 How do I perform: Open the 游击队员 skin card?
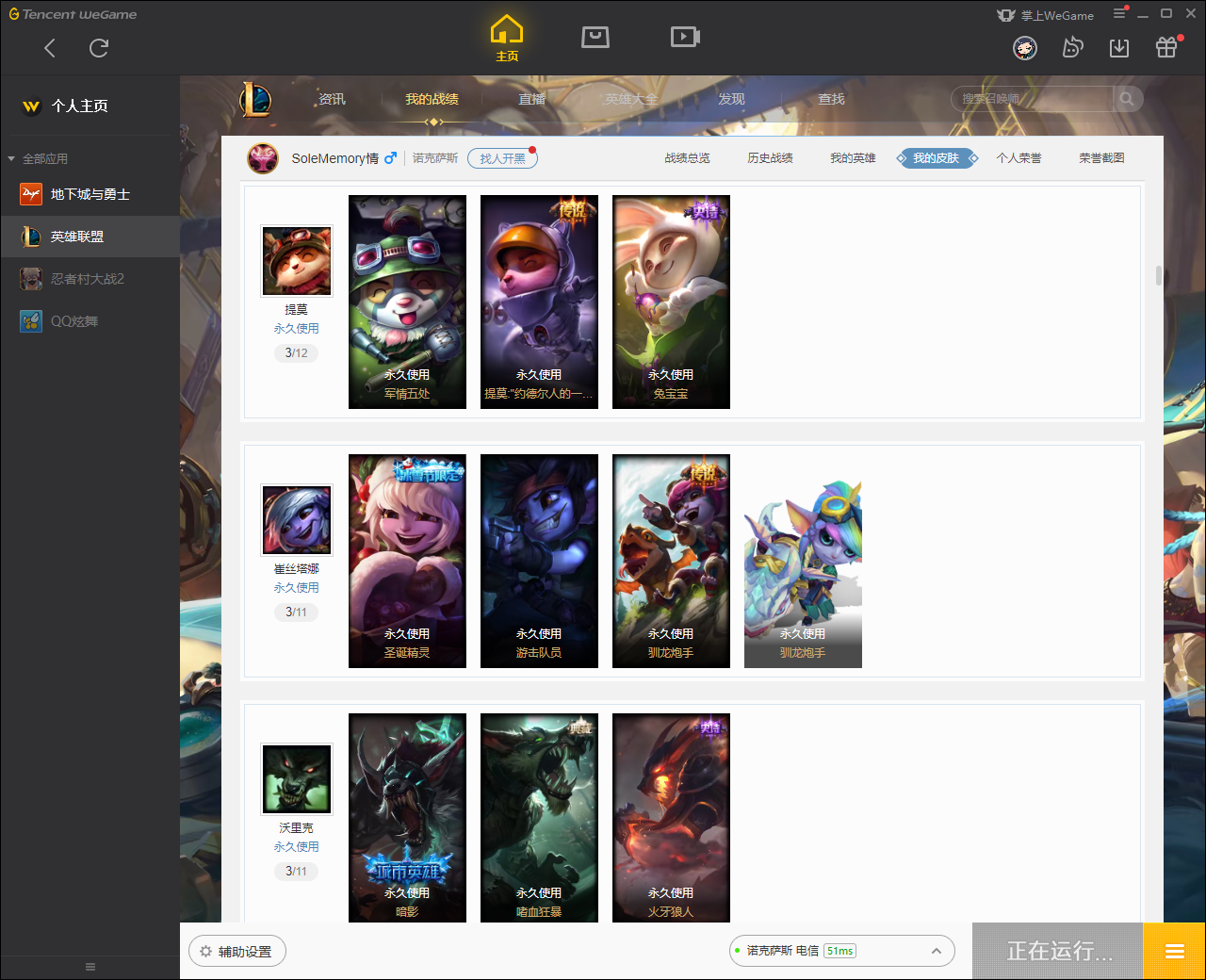[x=539, y=561]
